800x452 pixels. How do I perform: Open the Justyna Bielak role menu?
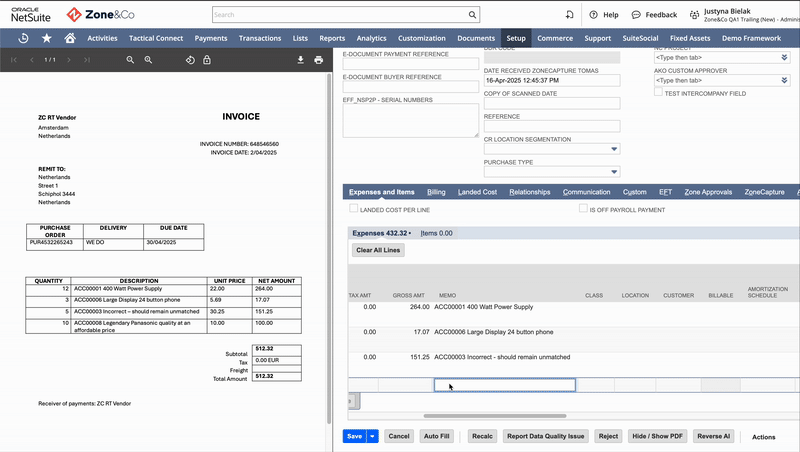coord(744,15)
